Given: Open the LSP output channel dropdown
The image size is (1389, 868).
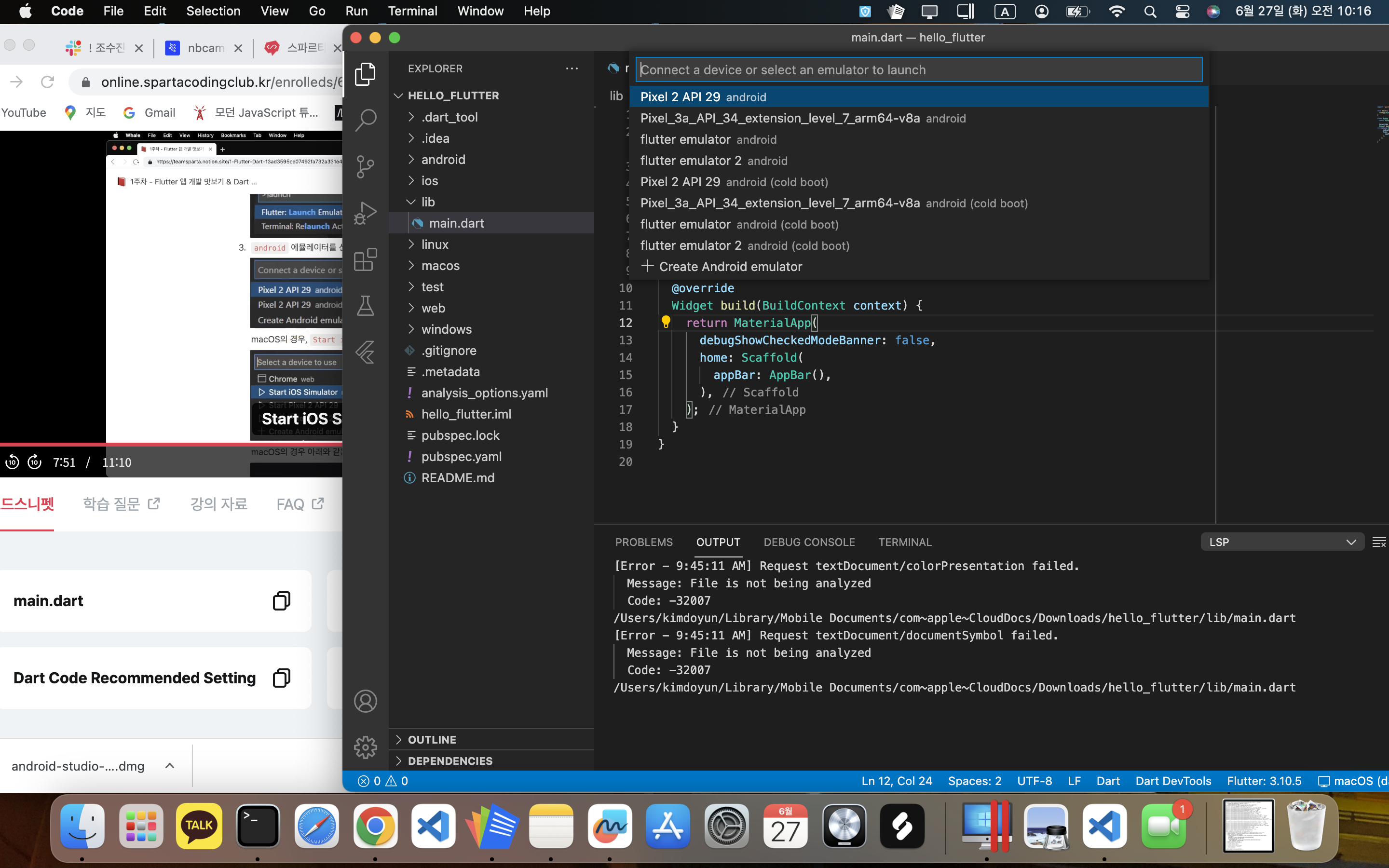Looking at the screenshot, I should tap(1282, 542).
